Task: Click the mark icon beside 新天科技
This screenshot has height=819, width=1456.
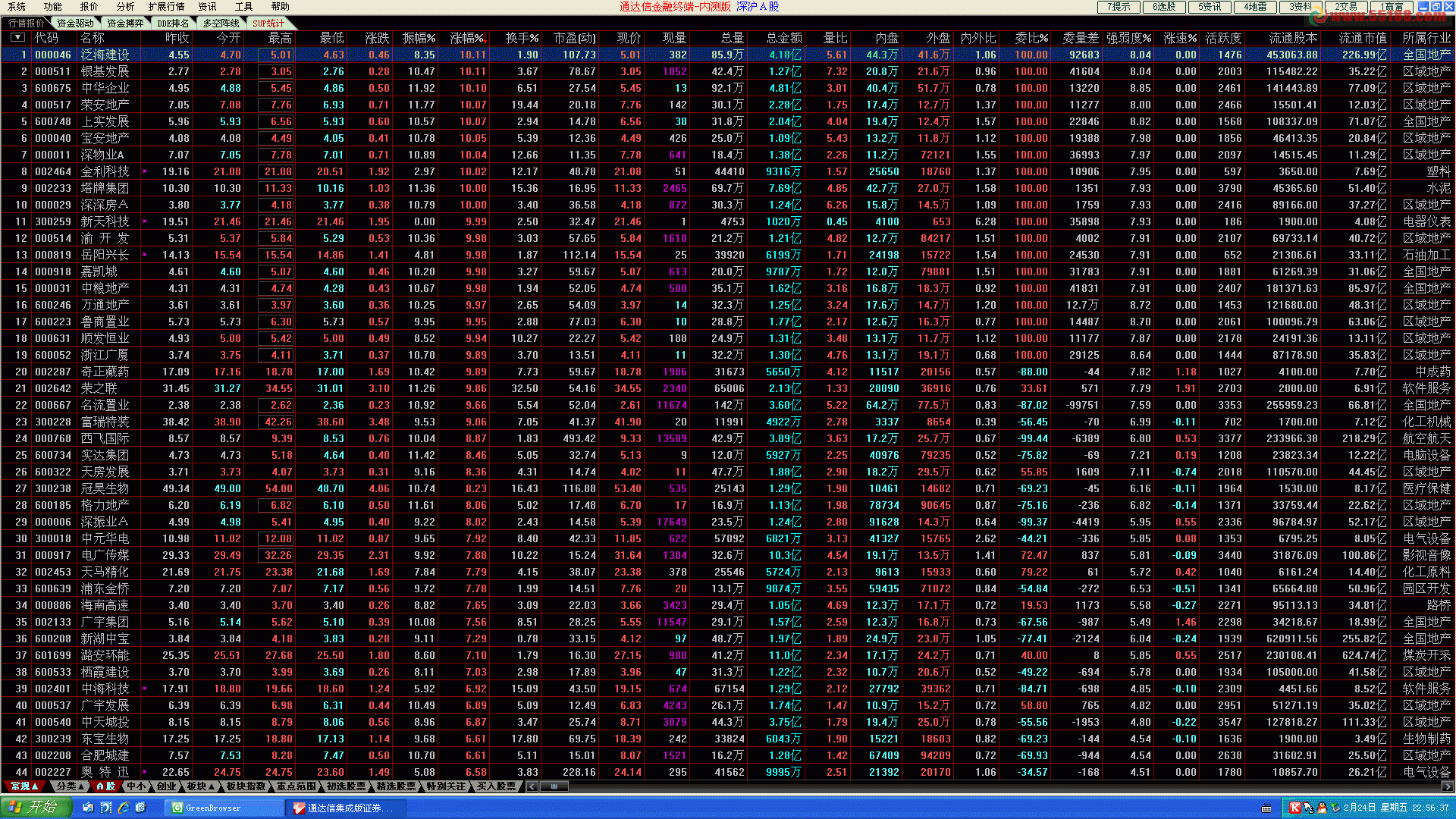Action: [144, 221]
